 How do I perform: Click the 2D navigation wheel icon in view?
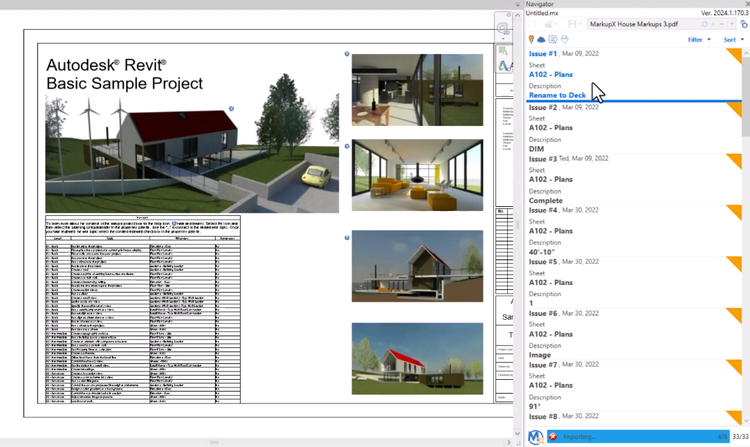click(x=503, y=28)
